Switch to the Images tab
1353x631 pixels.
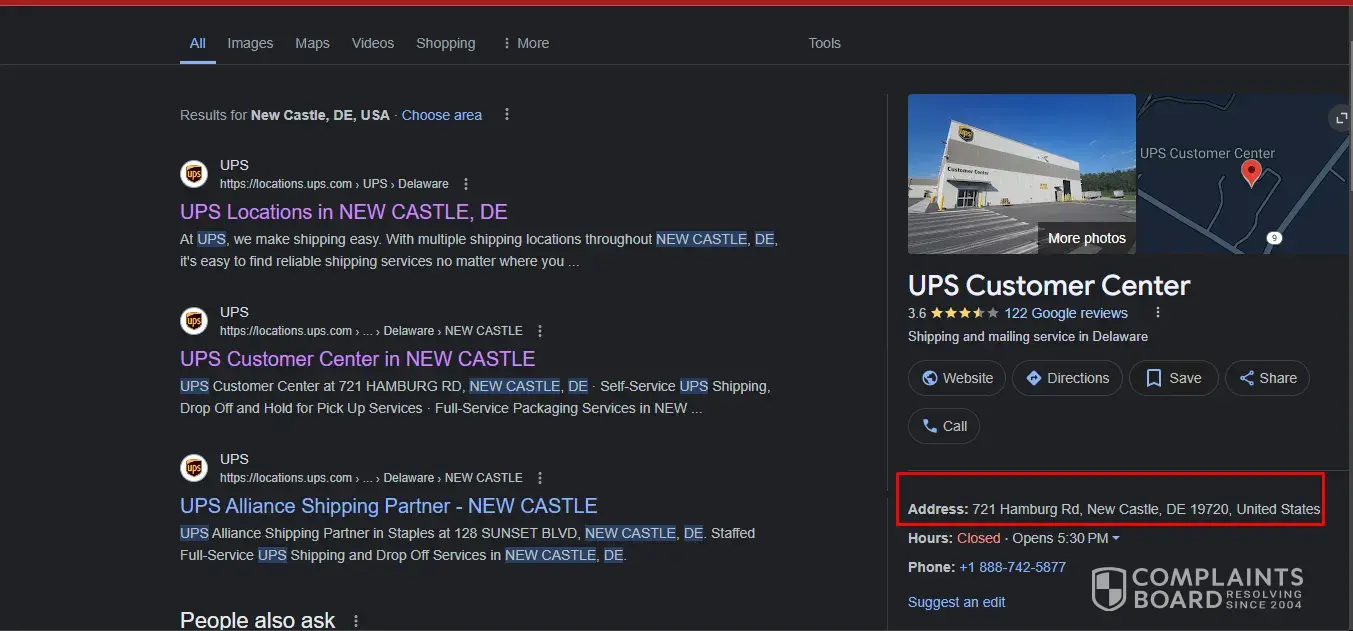click(x=250, y=43)
